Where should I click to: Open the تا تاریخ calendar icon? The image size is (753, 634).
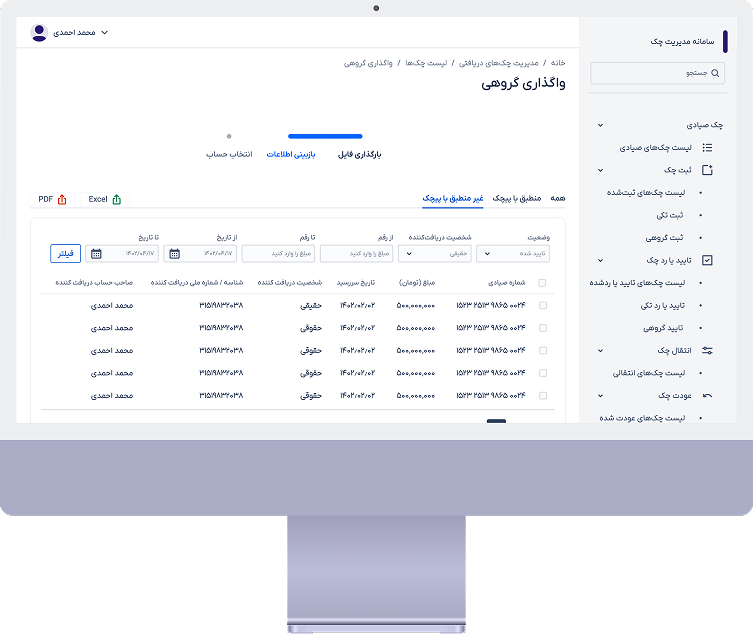(x=96, y=254)
